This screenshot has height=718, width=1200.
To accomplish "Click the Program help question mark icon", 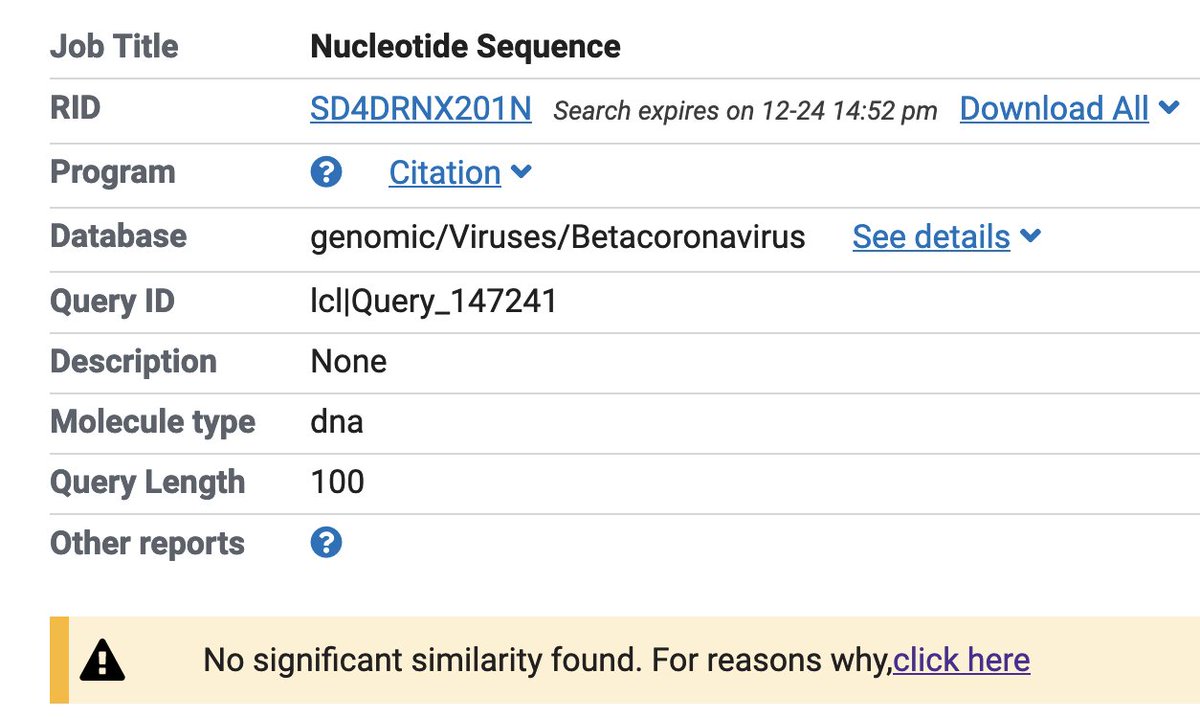I will click(326, 172).
